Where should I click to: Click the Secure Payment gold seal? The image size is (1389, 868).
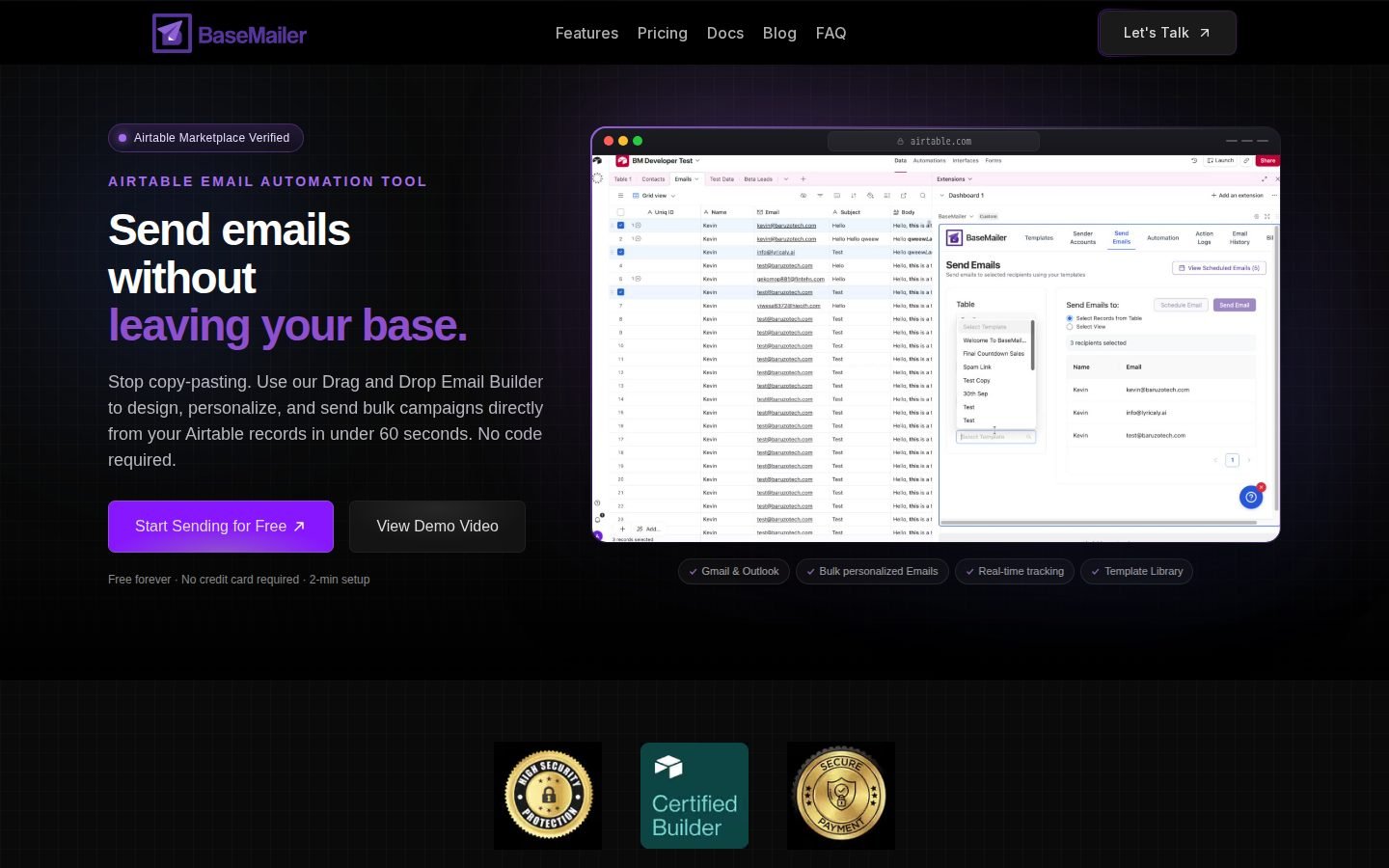[x=841, y=796]
